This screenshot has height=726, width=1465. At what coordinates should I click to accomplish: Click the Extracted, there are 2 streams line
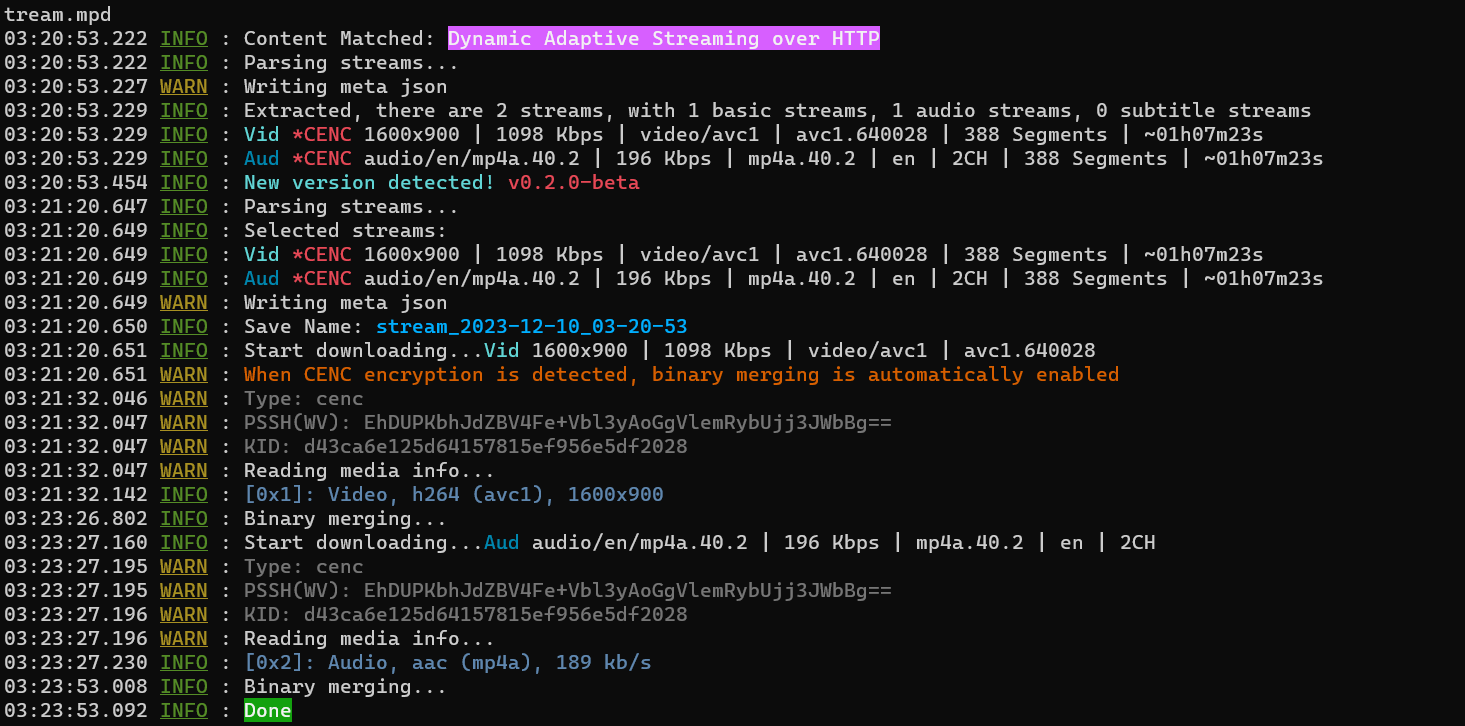click(777, 111)
